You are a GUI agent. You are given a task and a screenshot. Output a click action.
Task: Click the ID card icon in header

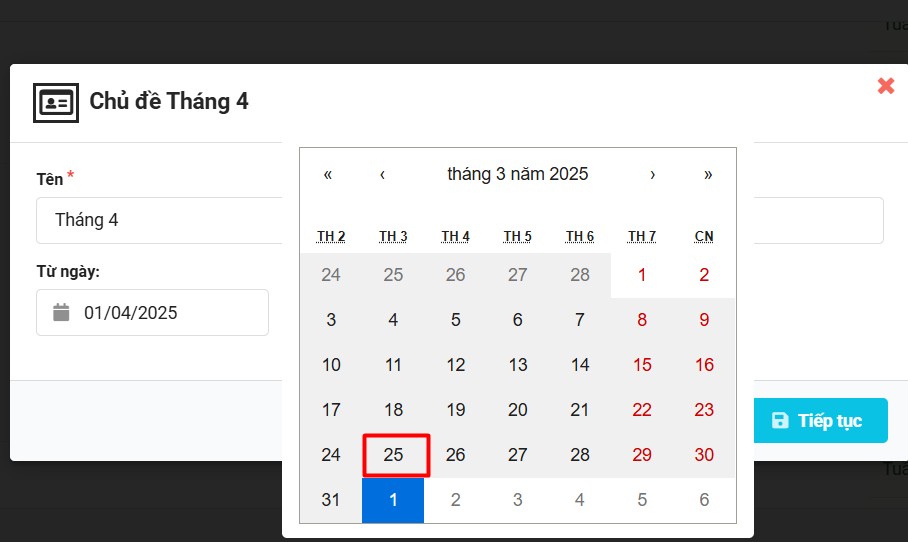click(56, 102)
